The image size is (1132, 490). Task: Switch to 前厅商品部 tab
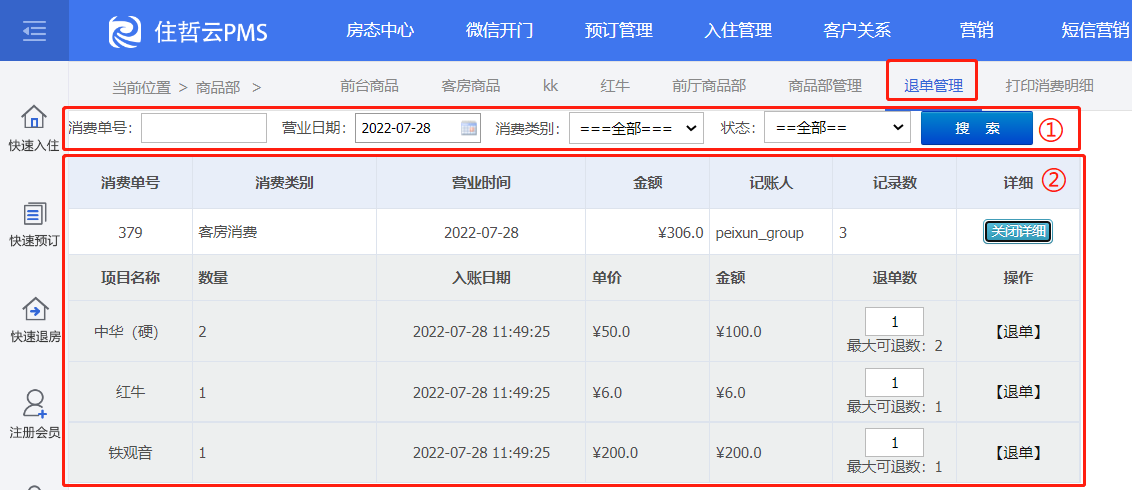click(709, 86)
